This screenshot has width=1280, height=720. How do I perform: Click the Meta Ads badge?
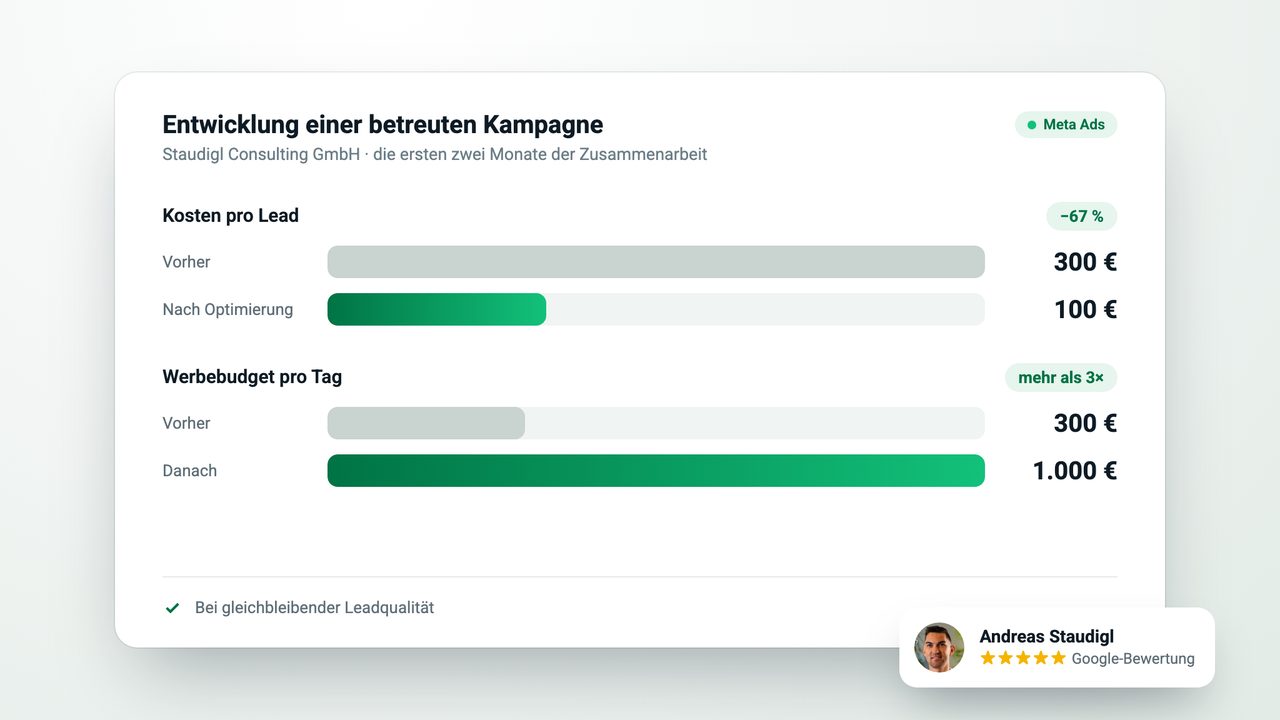point(1066,125)
